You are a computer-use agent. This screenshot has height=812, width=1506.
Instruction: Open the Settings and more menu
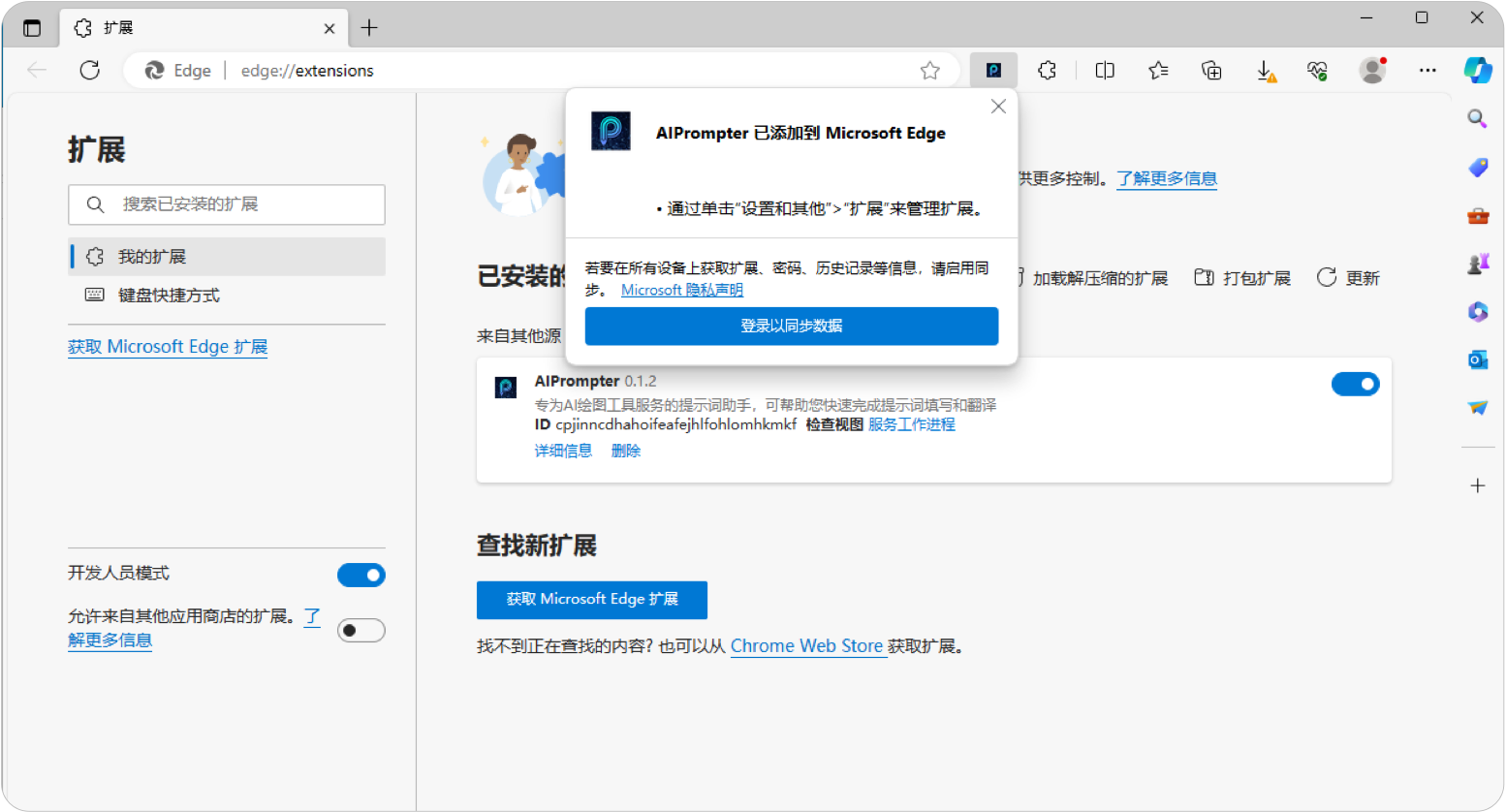point(1428,70)
